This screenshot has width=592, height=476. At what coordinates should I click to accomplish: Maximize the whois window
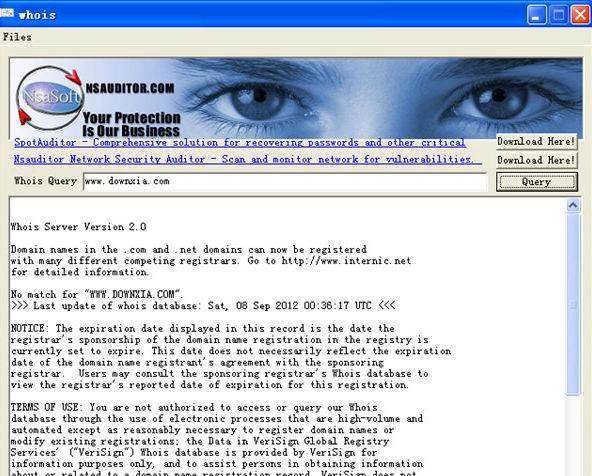(x=559, y=15)
